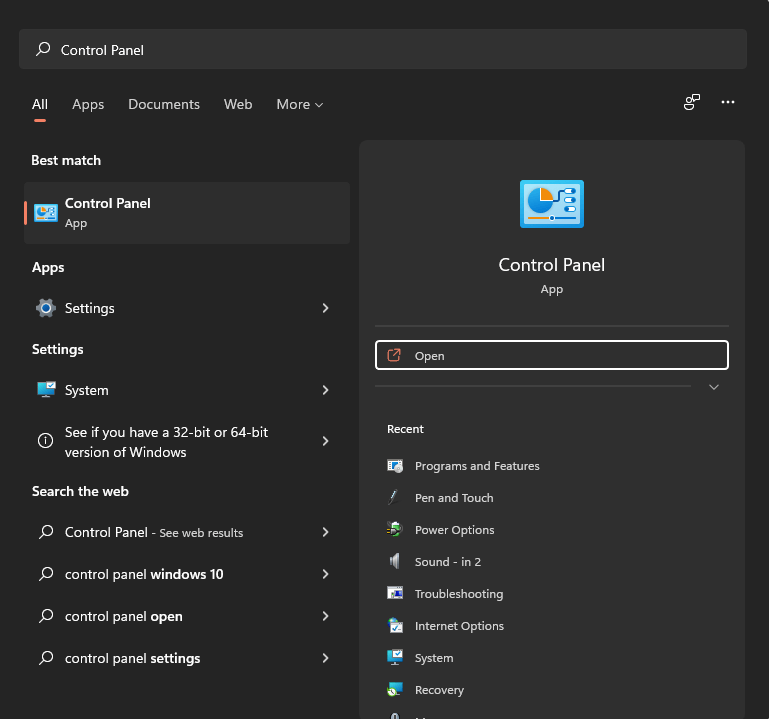Viewport: 769px width, 719px height.
Task: Click the Pen and Touch icon
Action: tap(393, 498)
